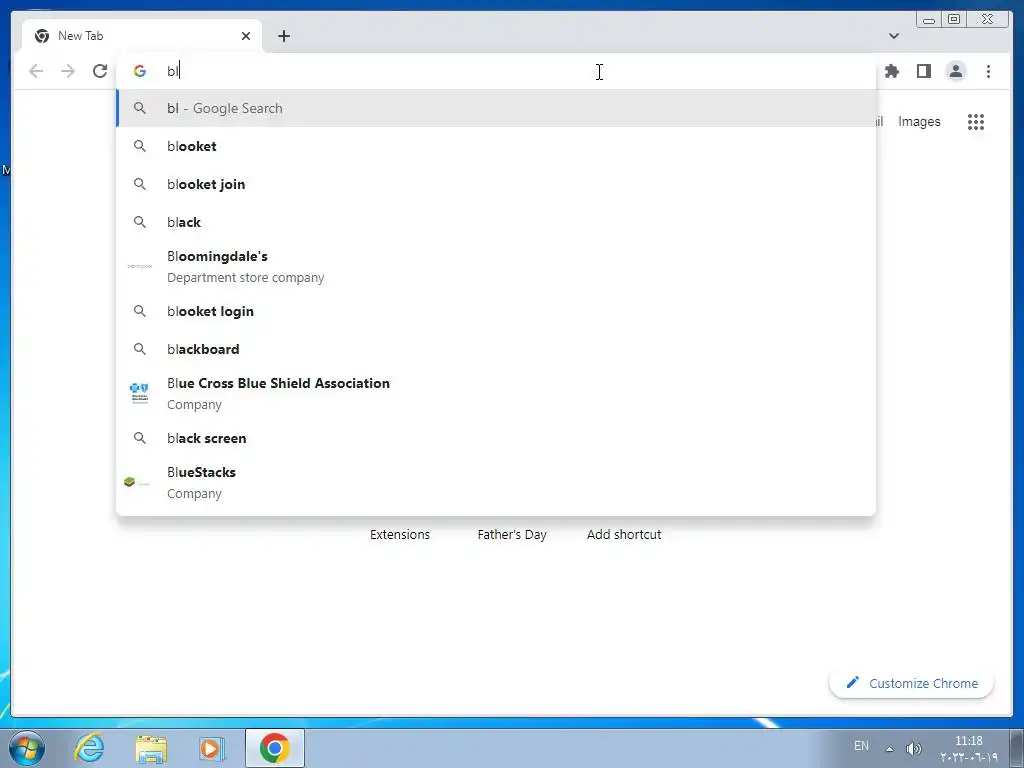Expand the tab search chevron
1024x768 pixels.
pos(893,36)
